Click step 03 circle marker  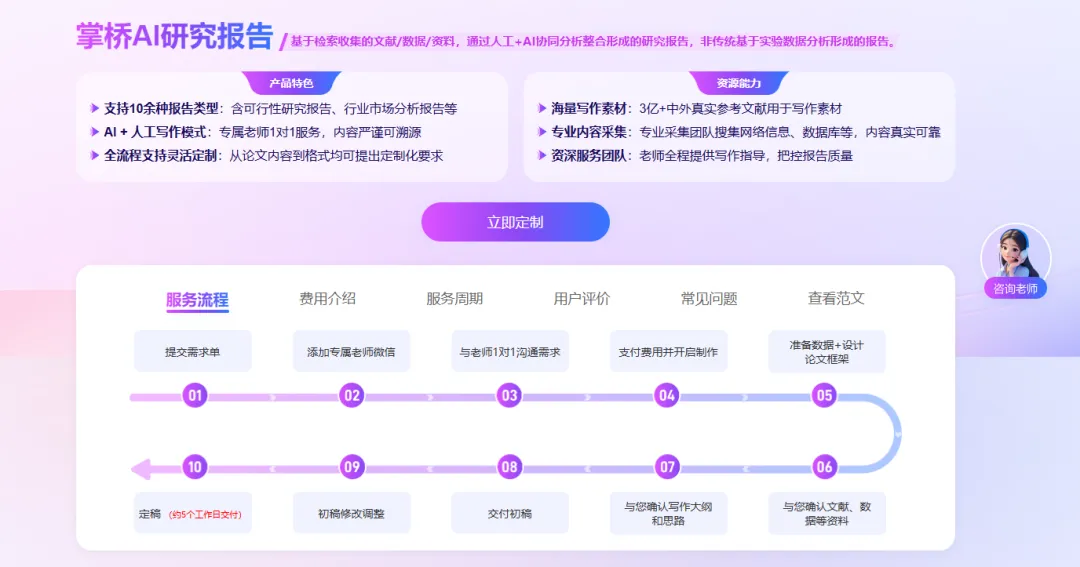pos(509,395)
